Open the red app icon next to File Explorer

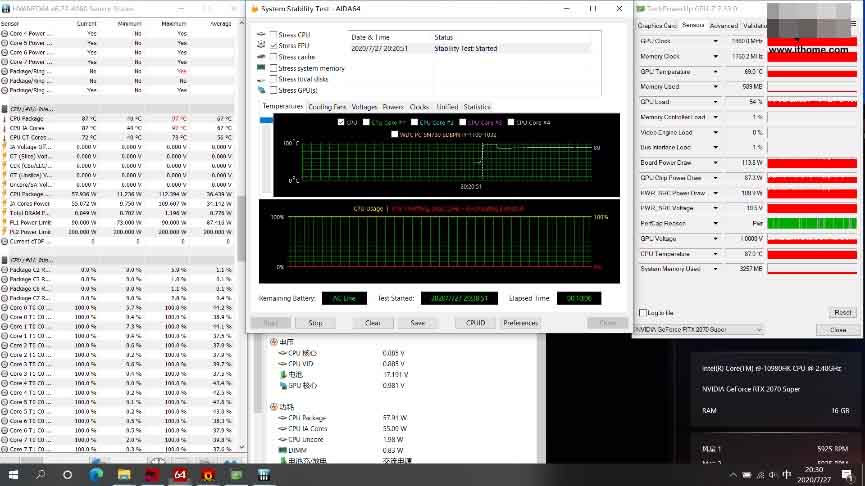[x=152, y=474]
